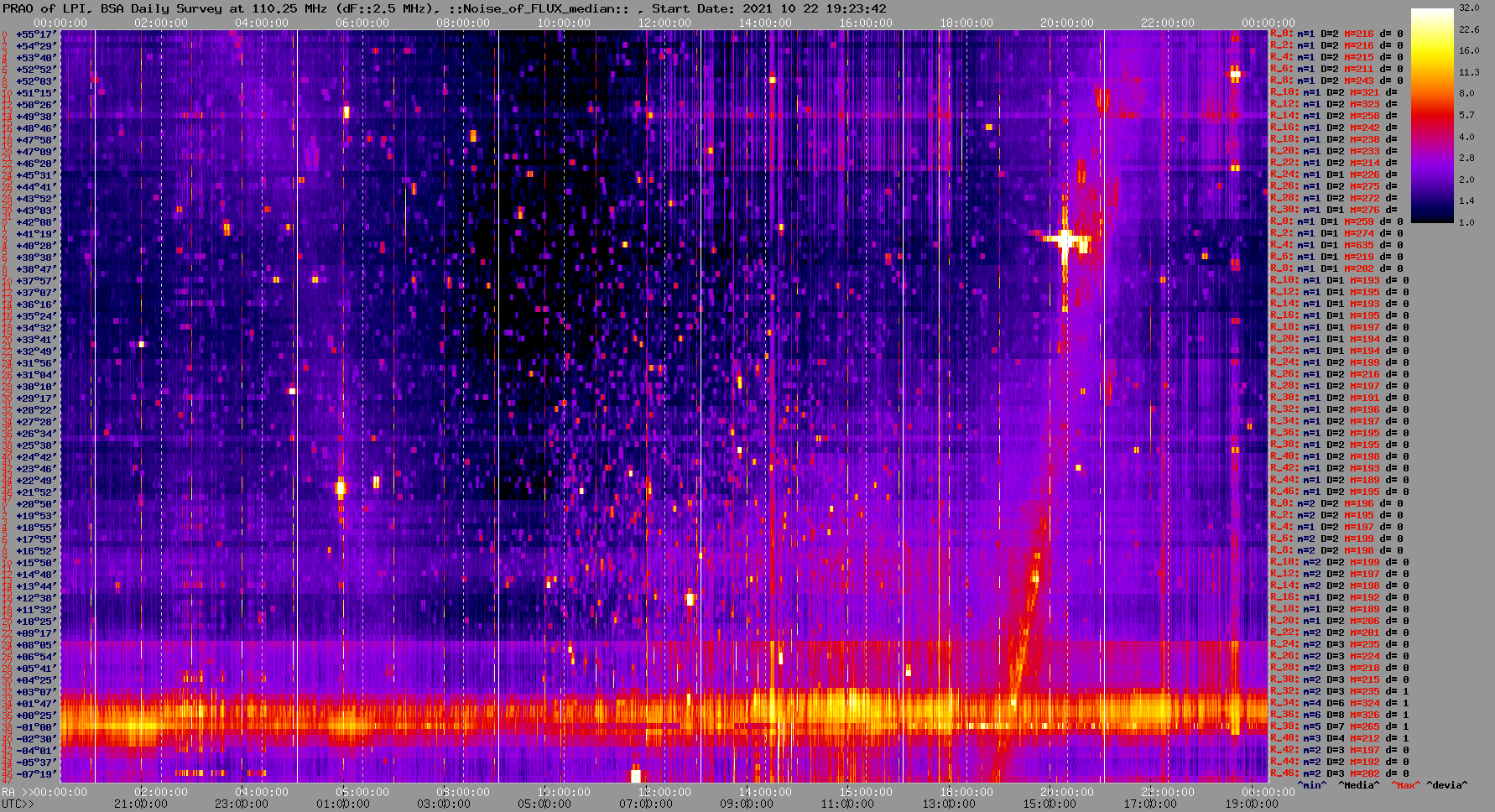Select the declination label -07°19'
The height and width of the screenshot is (812, 1495).
point(35,774)
